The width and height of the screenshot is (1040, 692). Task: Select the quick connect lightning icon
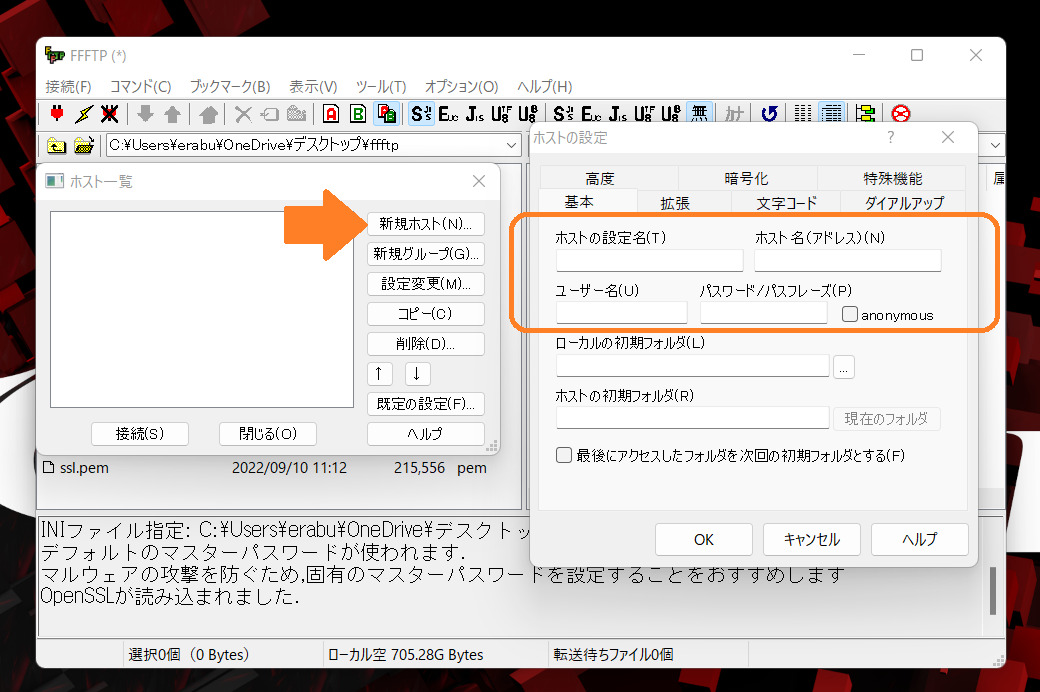point(83,113)
